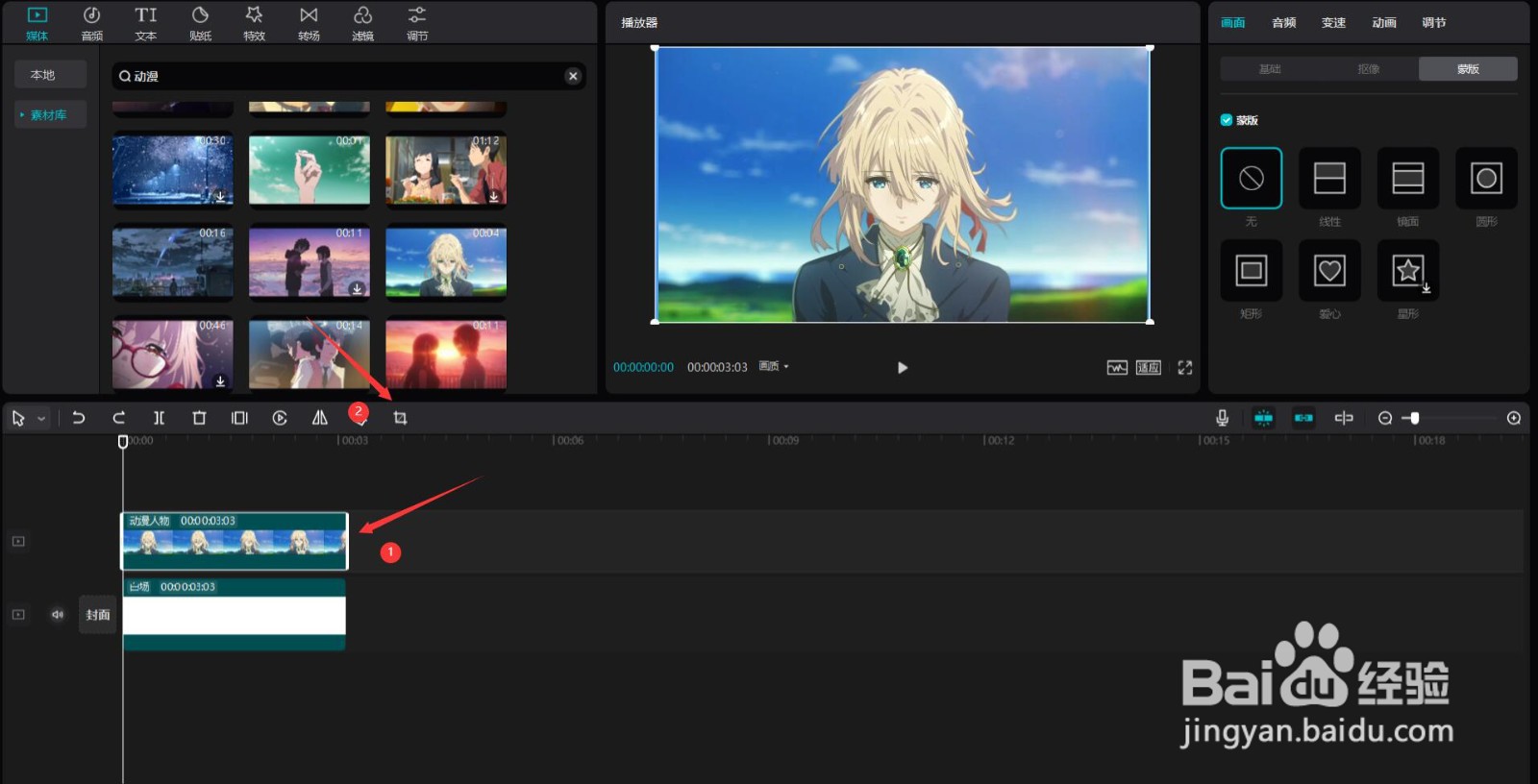Enter fullscreen preview
Image resolution: width=1538 pixels, height=784 pixels.
(x=1185, y=367)
